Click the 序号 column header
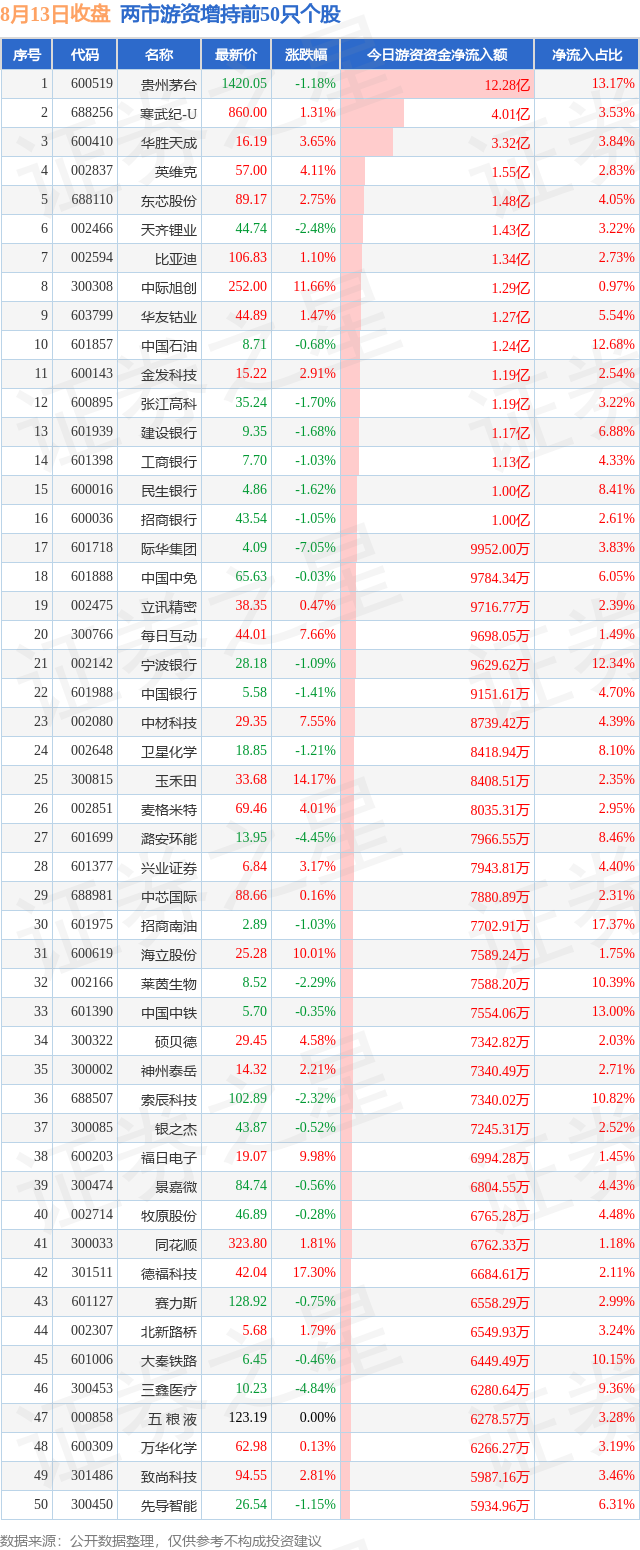The width and height of the screenshot is (640, 1550). point(27,55)
